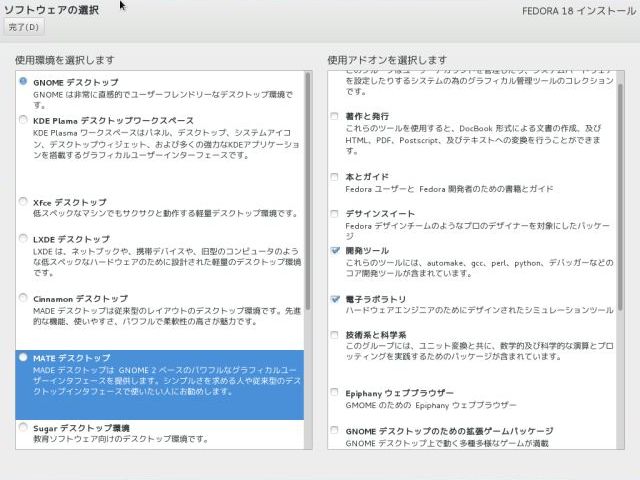Click the ハードウェアエンジニア simulation tools description

pyautogui.click(x=479, y=310)
